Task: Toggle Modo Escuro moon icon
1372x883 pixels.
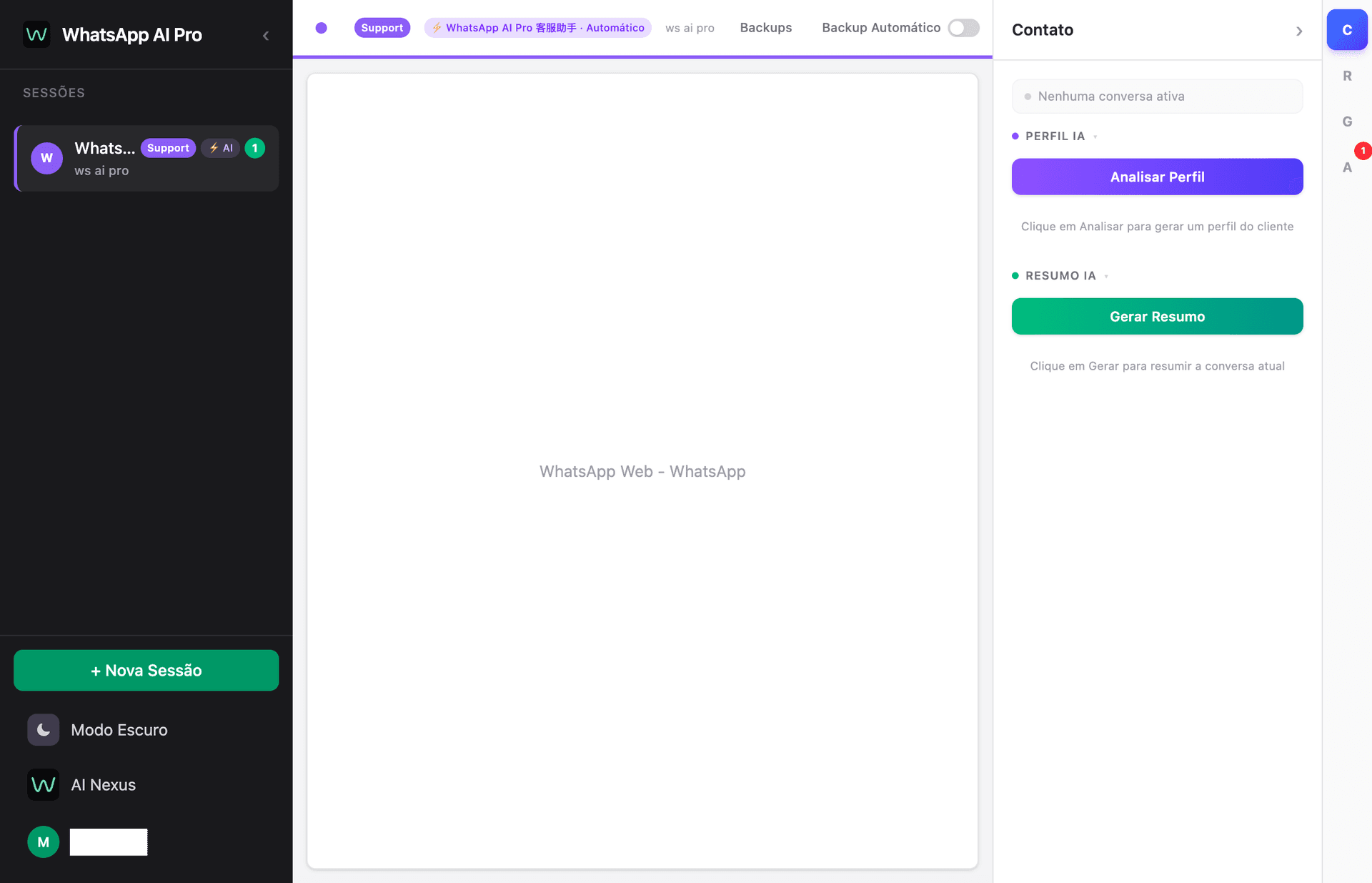Action: 44,730
